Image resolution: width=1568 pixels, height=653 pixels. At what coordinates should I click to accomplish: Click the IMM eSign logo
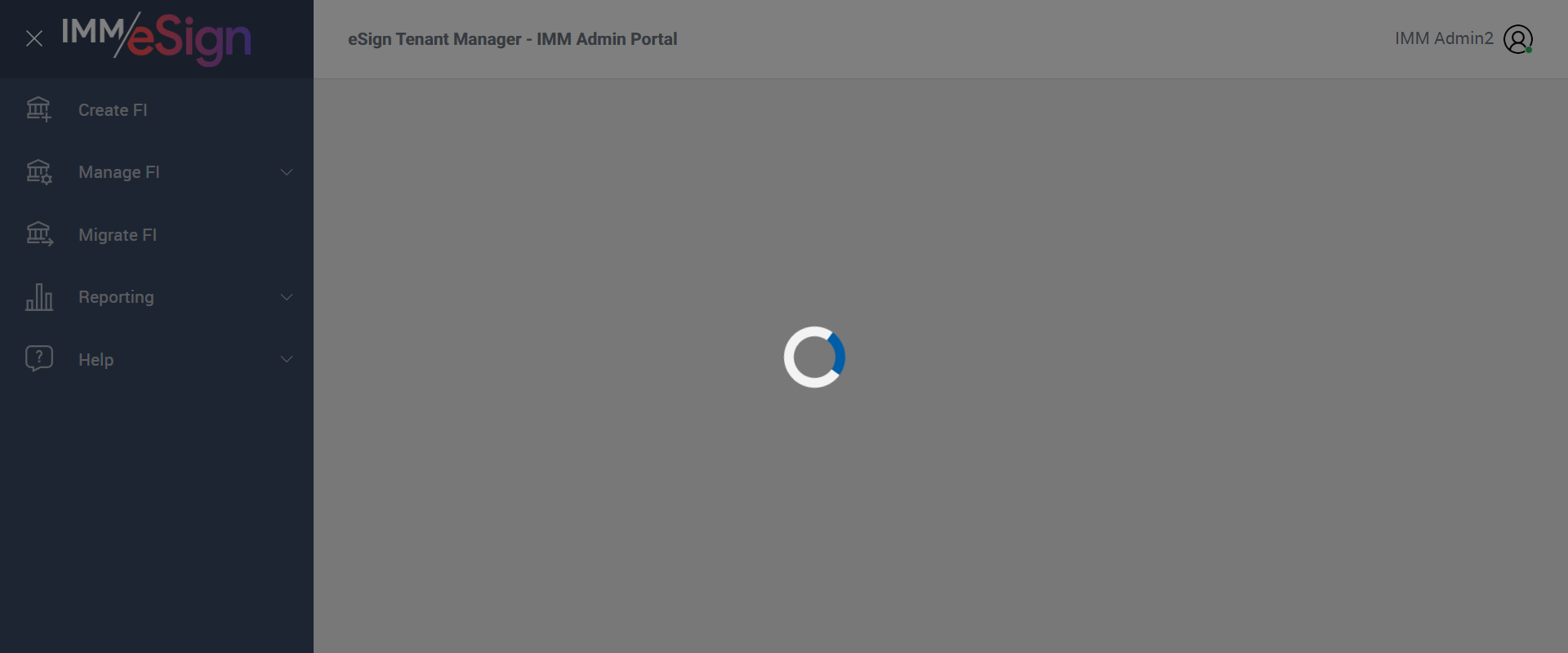click(157, 38)
